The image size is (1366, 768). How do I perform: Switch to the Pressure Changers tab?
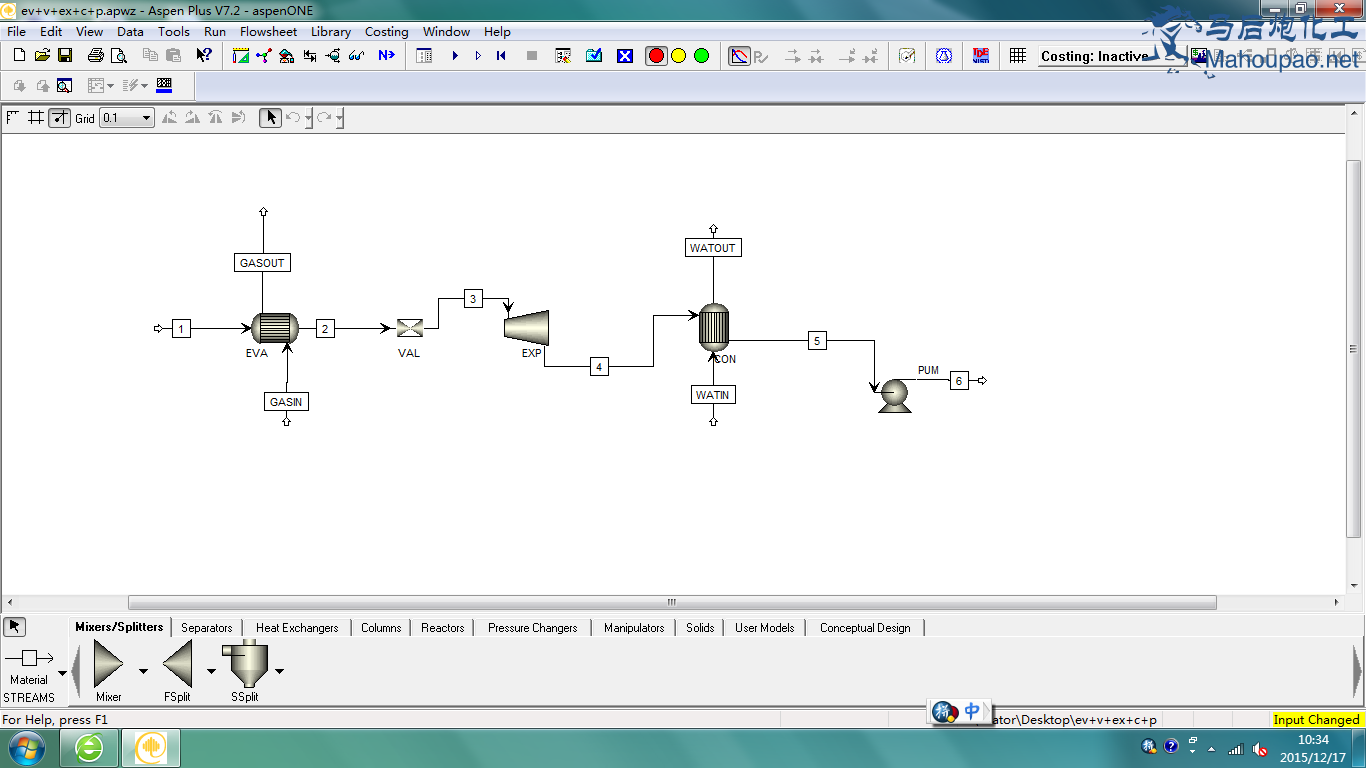point(533,628)
